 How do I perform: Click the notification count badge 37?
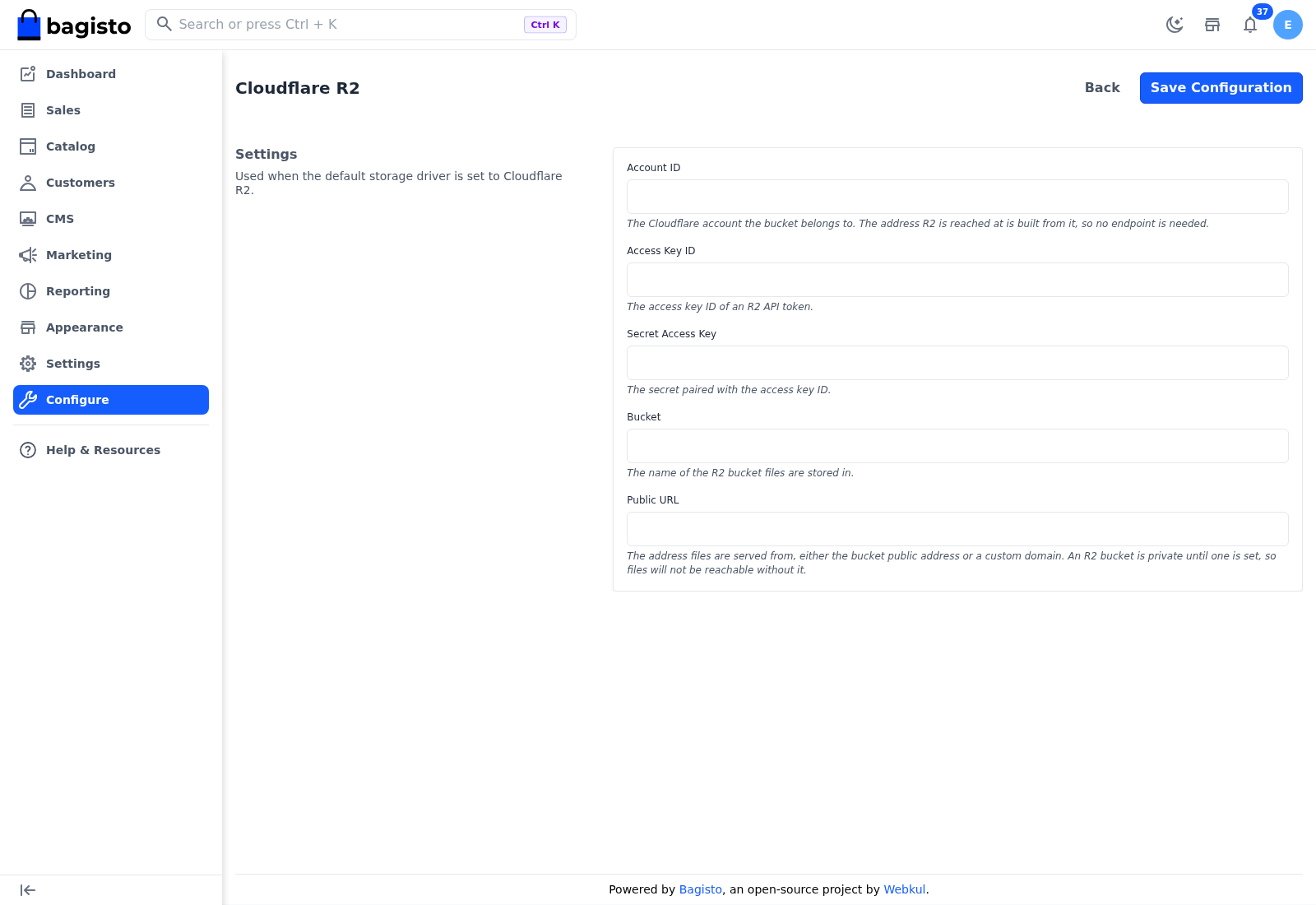[1263, 12]
